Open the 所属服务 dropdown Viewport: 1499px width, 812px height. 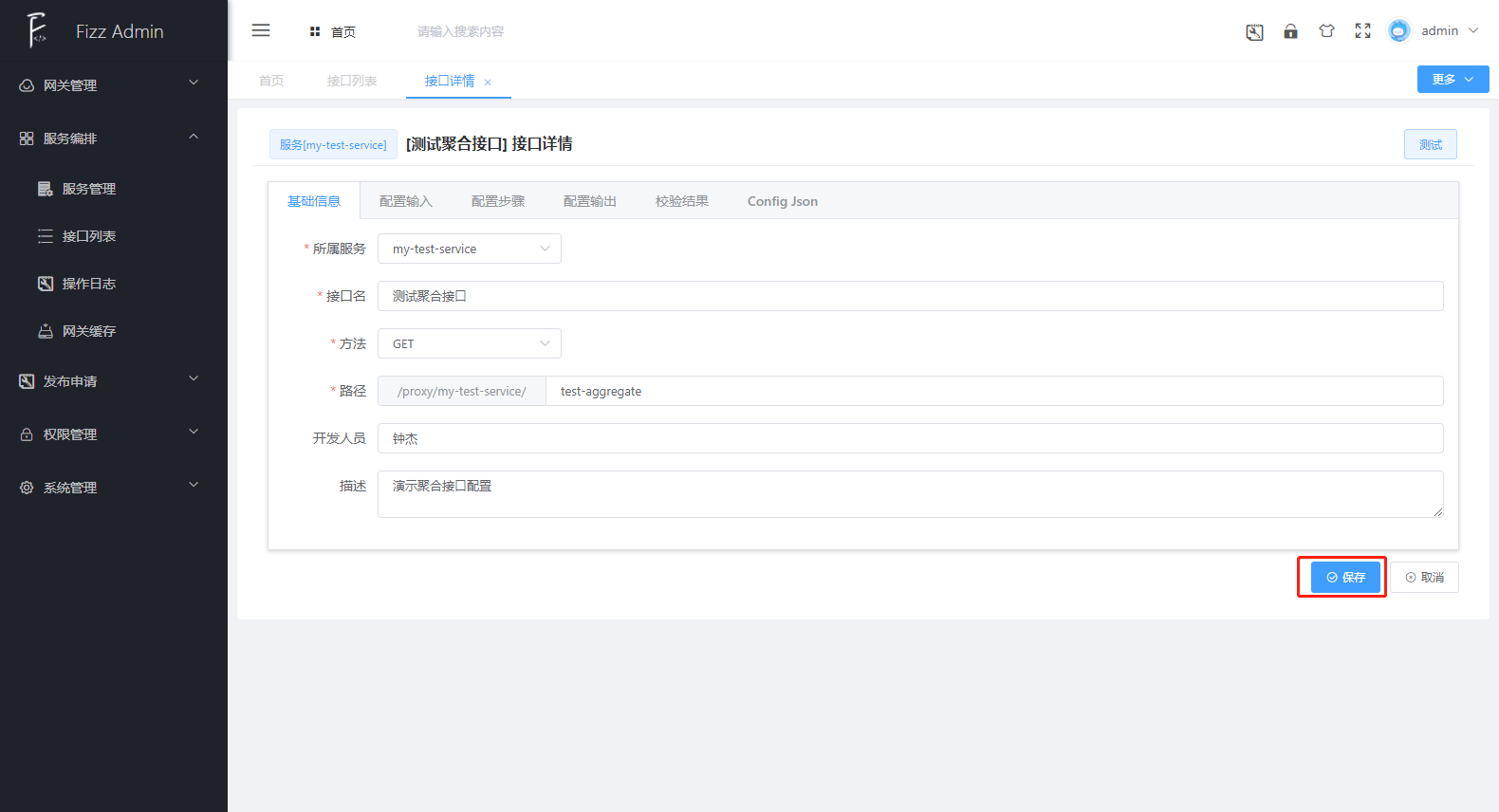coord(470,249)
